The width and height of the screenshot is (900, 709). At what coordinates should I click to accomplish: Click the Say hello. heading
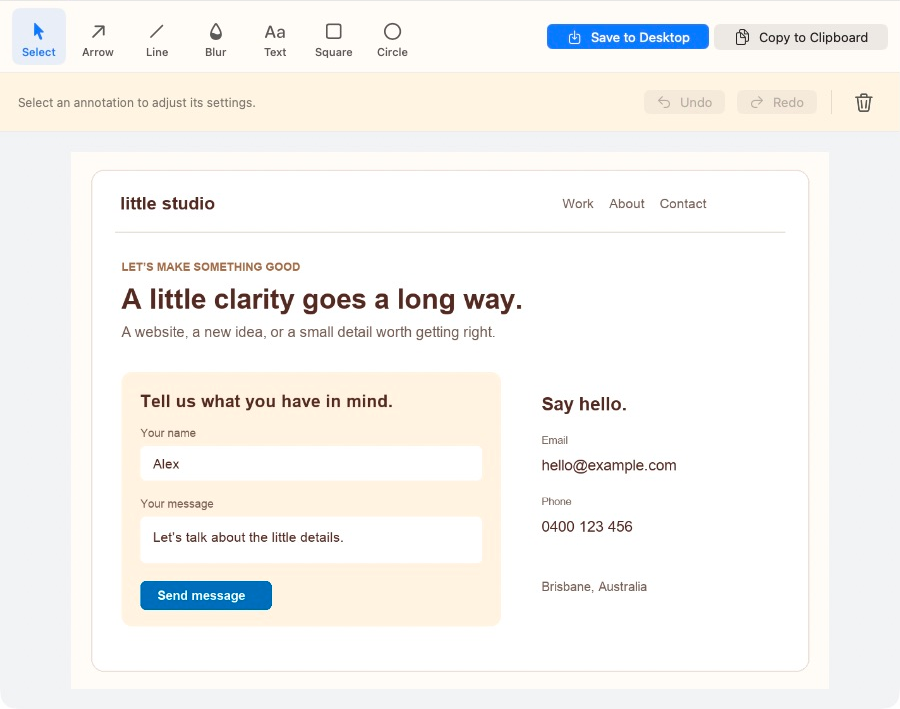coord(584,404)
